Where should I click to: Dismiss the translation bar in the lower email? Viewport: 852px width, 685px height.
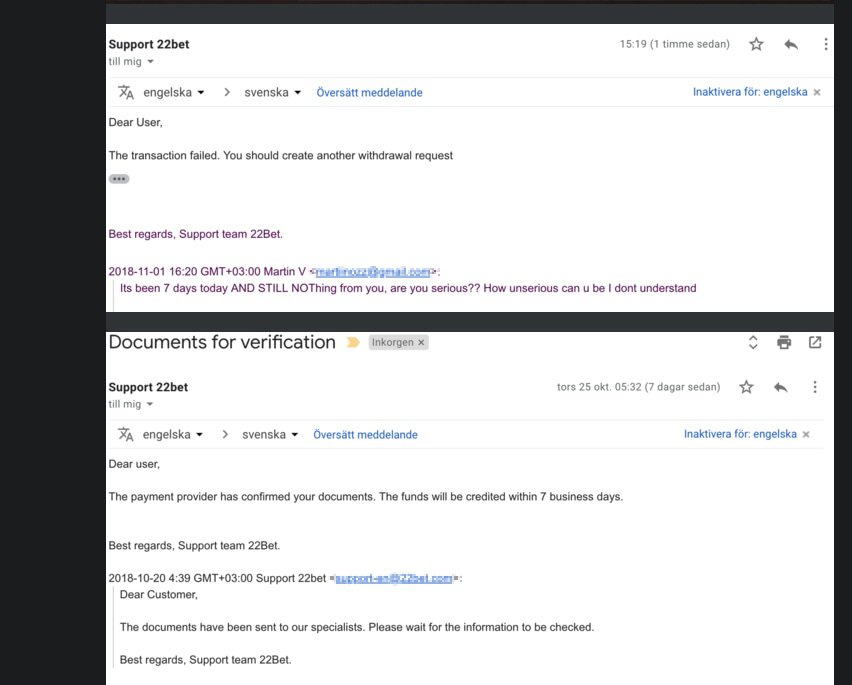(806, 434)
